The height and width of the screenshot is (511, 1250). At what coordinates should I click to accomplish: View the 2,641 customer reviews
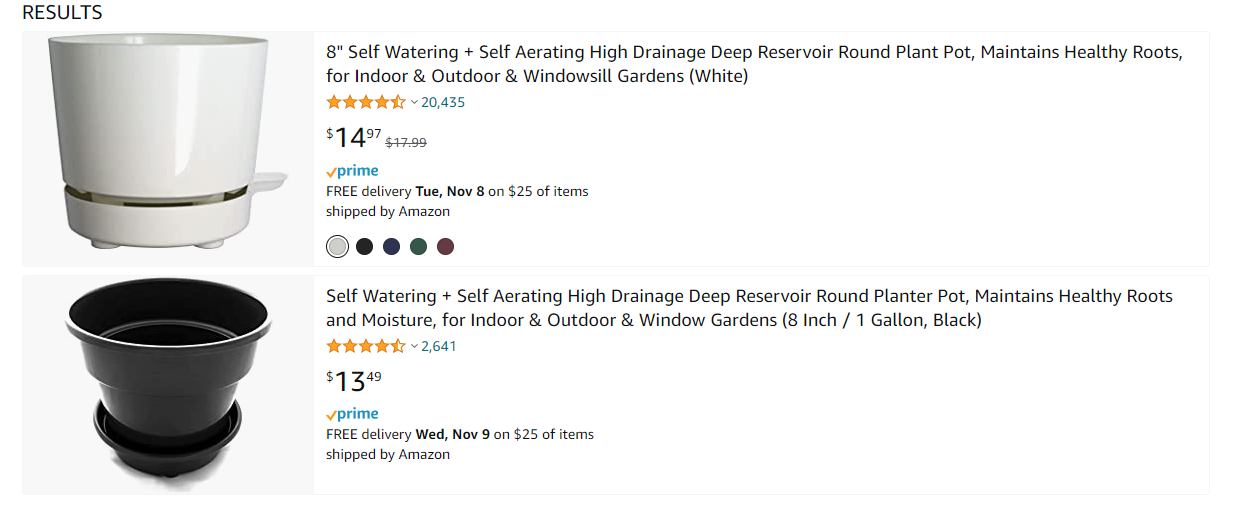pyautogui.click(x=439, y=346)
